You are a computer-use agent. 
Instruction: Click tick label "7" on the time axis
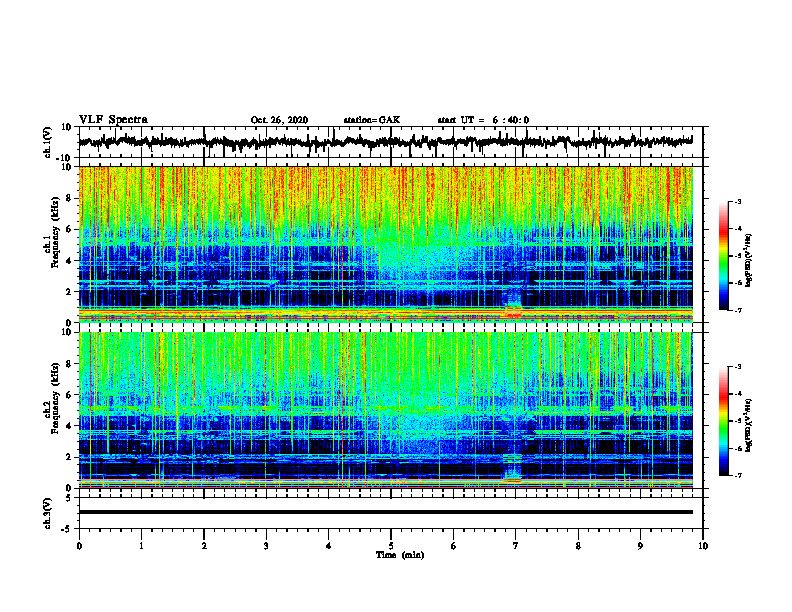pyautogui.click(x=516, y=546)
